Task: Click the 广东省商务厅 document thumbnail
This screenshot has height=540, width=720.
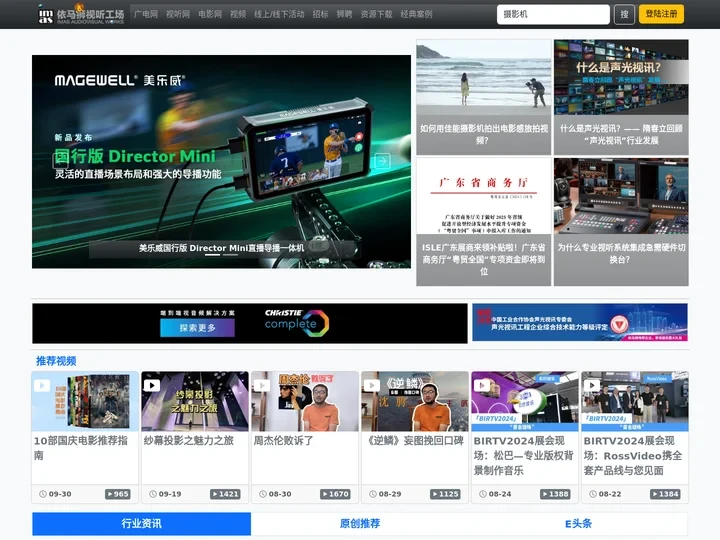Action: (x=484, y=196)
